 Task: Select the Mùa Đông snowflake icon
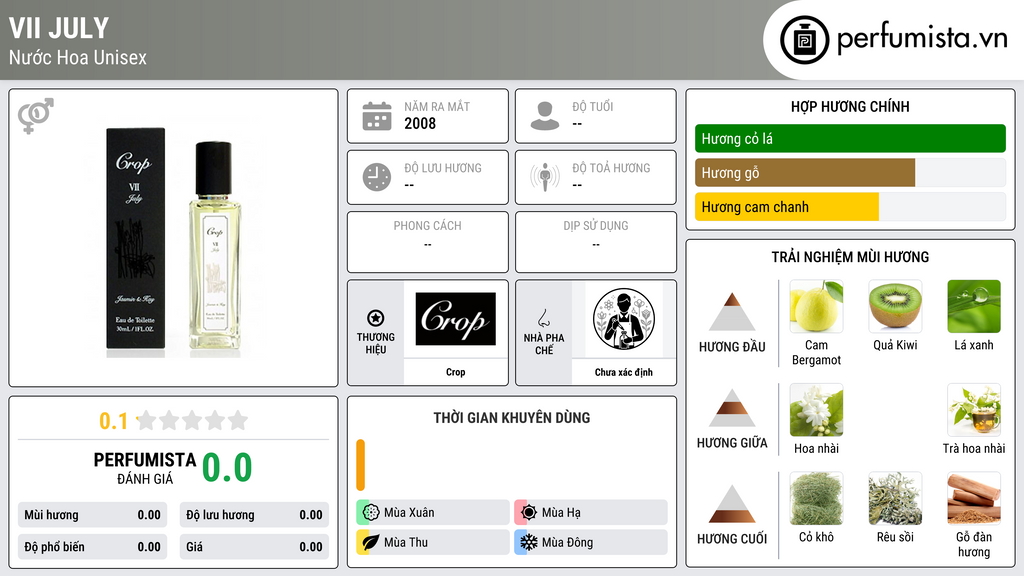[x=529, y=542]
